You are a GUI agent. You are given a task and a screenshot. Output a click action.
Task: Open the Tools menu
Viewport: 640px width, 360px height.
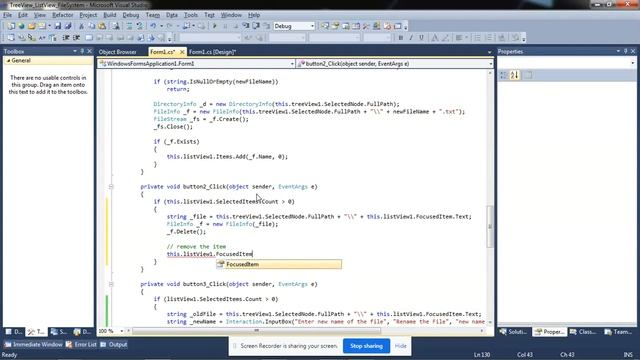(x=191, y=15)
